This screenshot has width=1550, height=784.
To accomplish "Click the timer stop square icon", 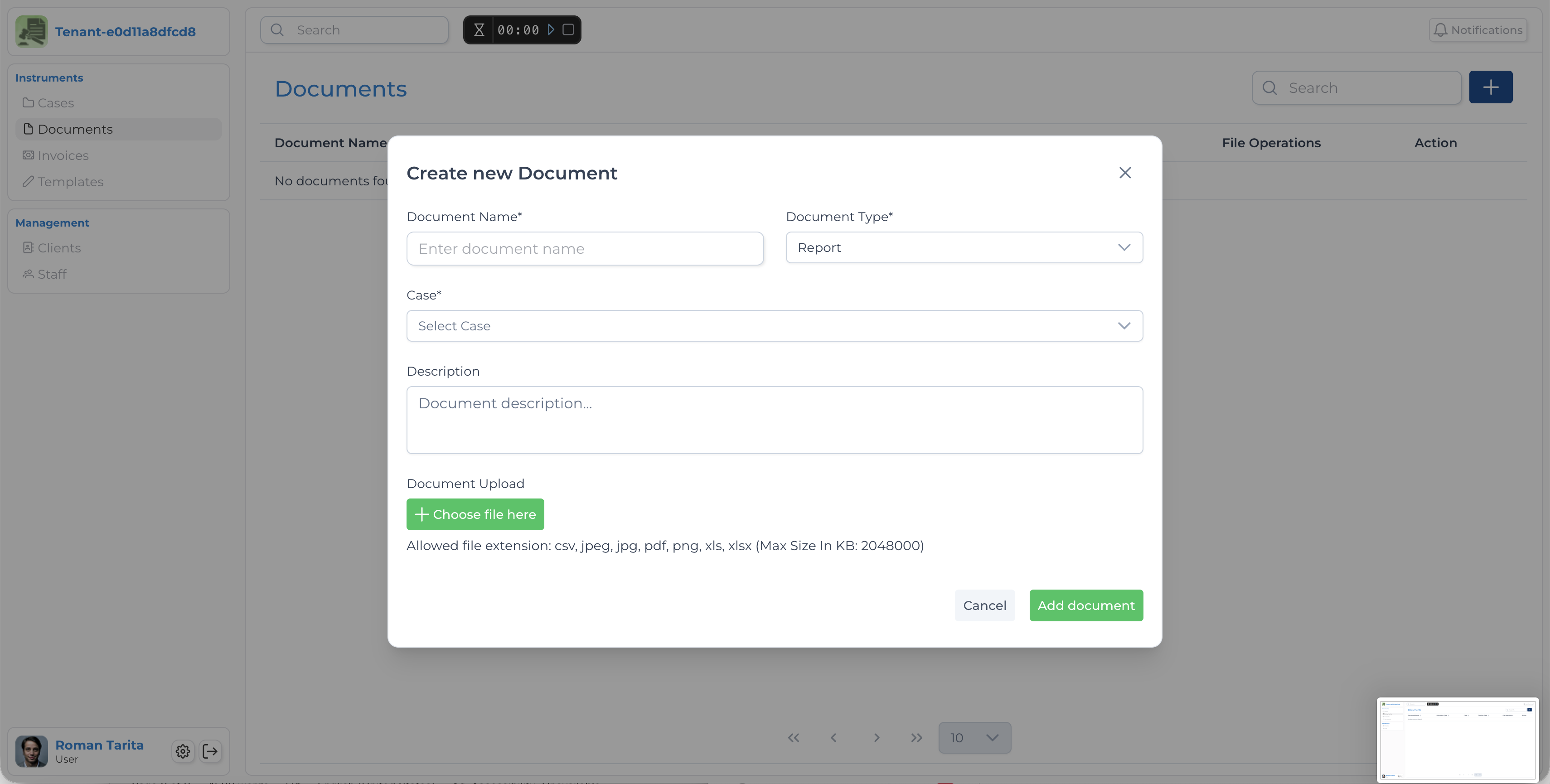I will point(568,29).
